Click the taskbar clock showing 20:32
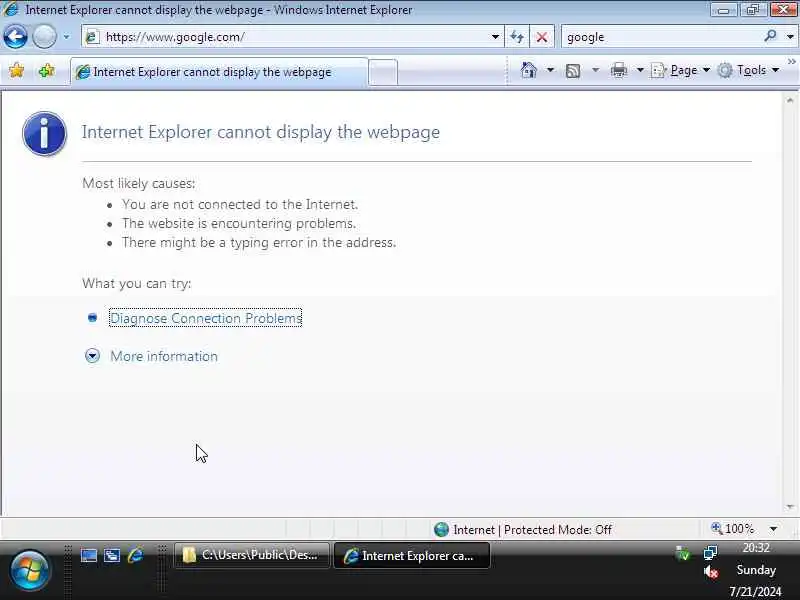Image resolution: width=800 pixels, height=600 pixels. tap(756, 548)
